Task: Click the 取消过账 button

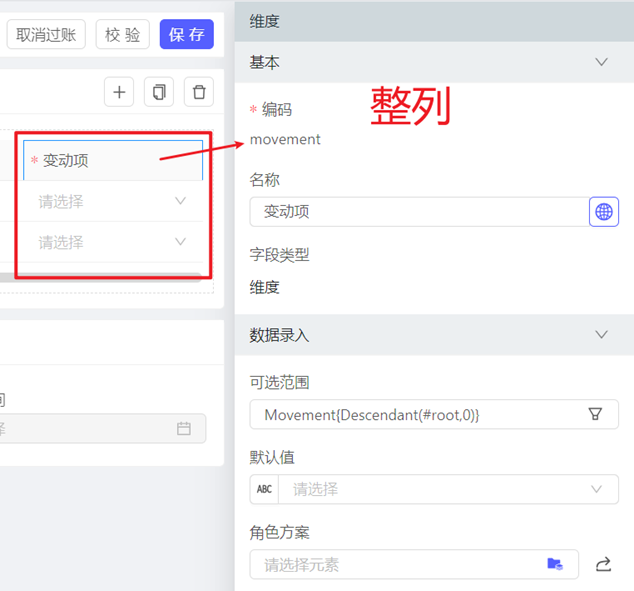Action: pos(45,35)
